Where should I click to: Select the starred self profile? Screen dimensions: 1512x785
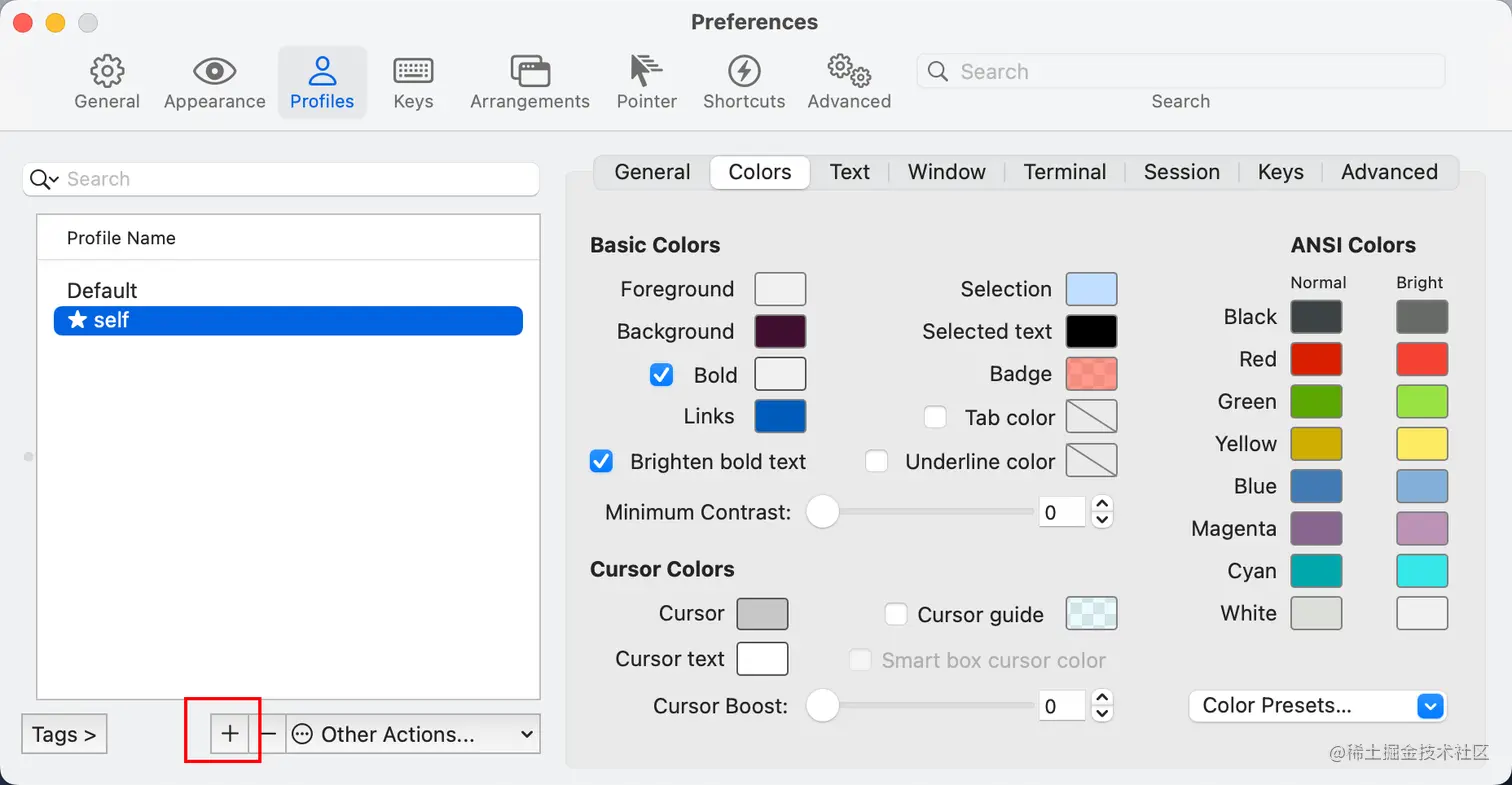point(288,321)
